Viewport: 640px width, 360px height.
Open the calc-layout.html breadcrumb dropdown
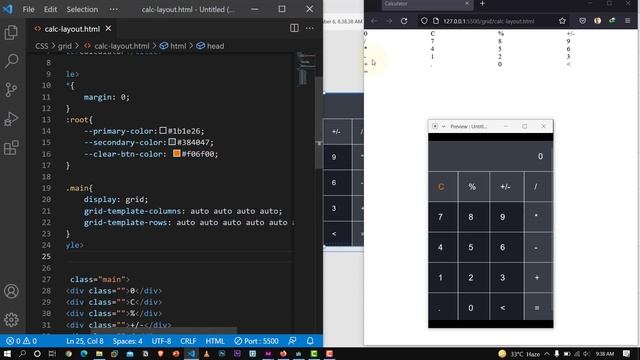pyautogui.click(x=122, y=46)
